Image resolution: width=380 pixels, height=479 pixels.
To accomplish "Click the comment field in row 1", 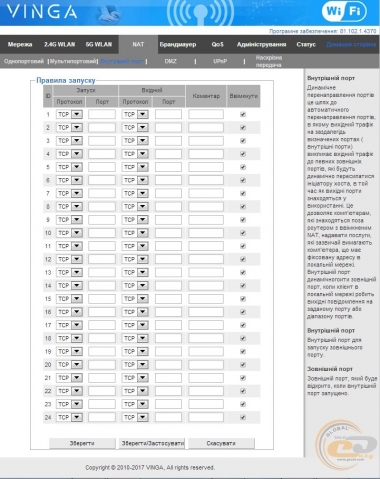I will 206,114.
